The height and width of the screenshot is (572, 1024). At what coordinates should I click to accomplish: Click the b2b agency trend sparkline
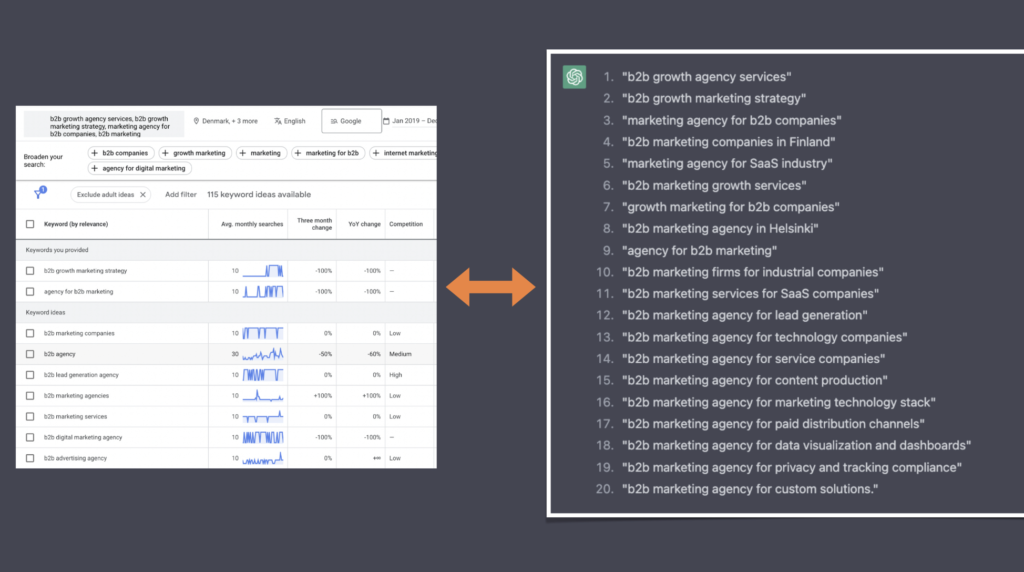pos(263,354)
